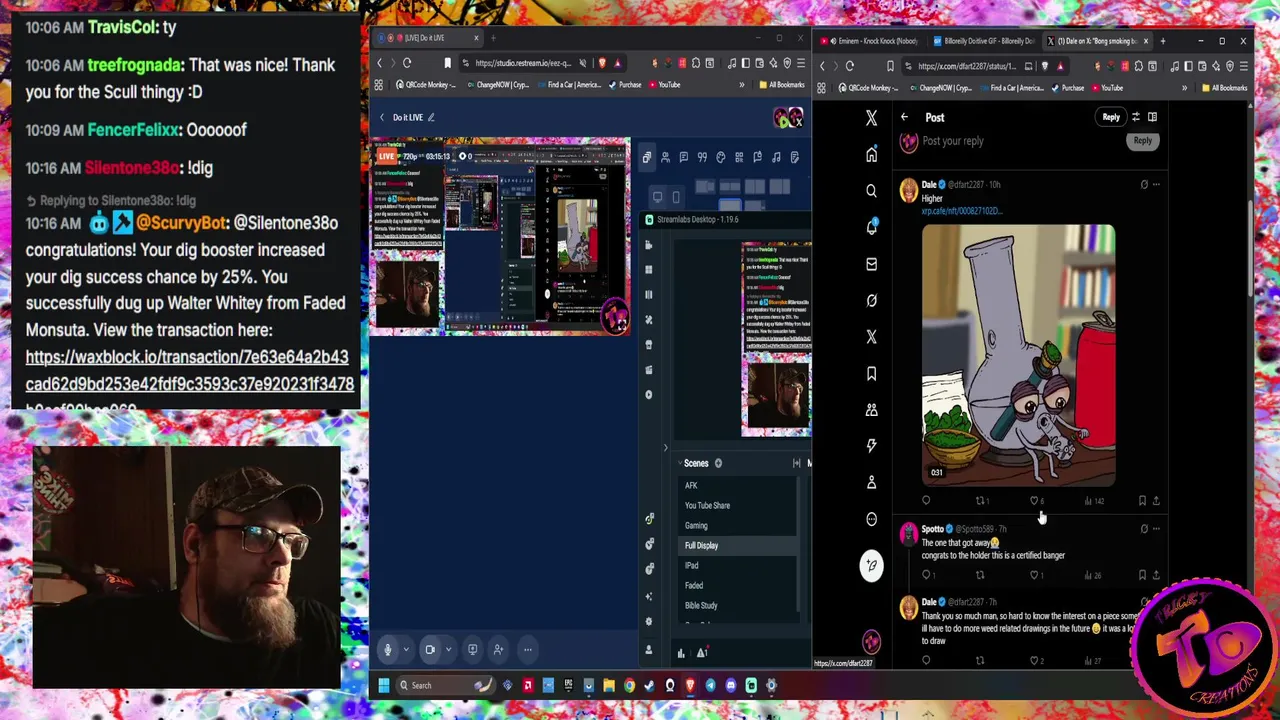Open the lightning bolt item in X sidebar

coord(871,446)
